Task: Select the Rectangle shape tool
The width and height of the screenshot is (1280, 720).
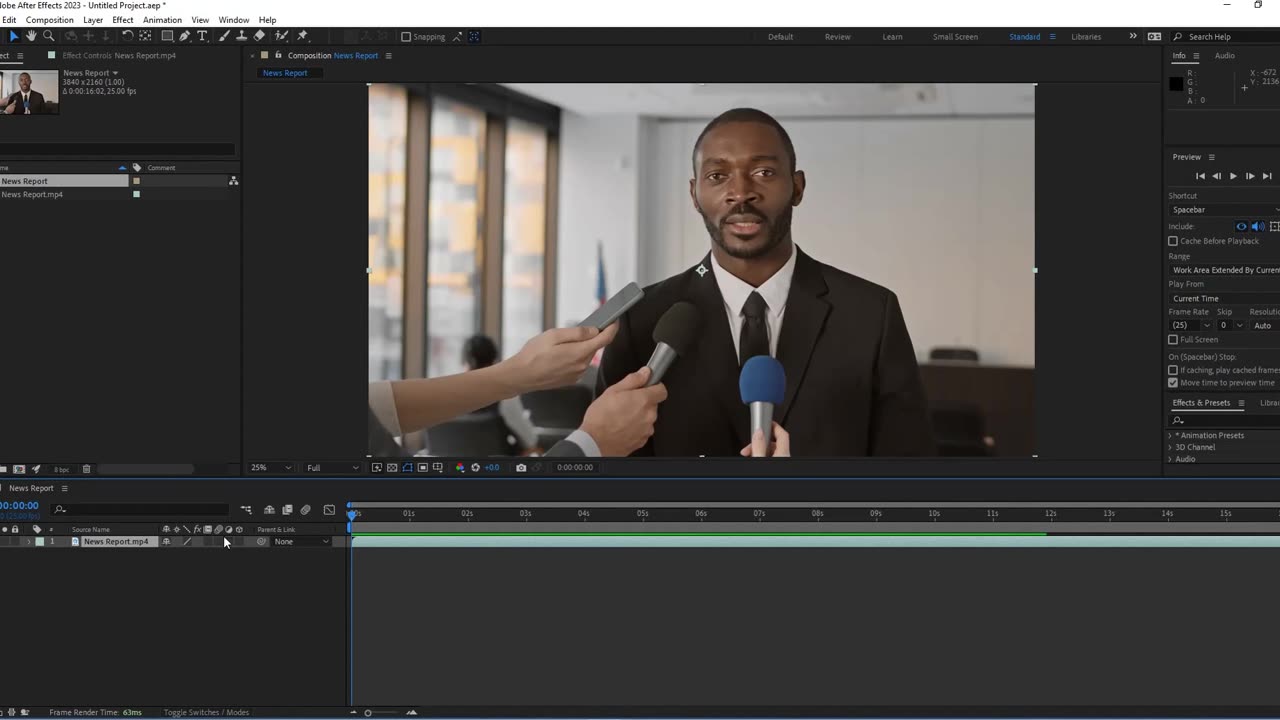Action: pyautogui.click(x=167, y=36)
